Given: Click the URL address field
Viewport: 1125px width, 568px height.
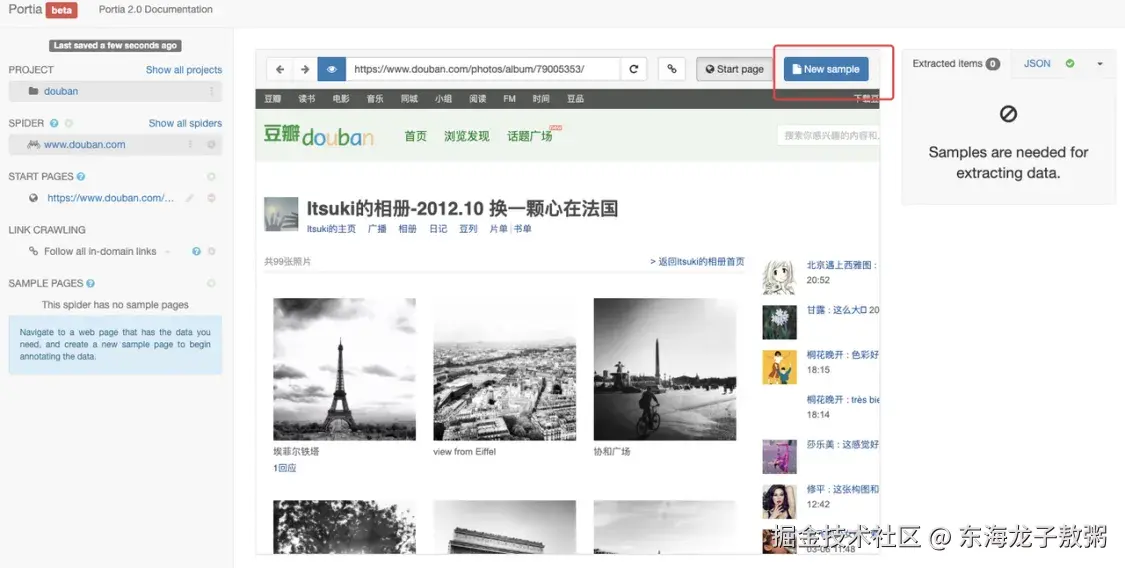Looking at the screenshot, I should point(483,70).
